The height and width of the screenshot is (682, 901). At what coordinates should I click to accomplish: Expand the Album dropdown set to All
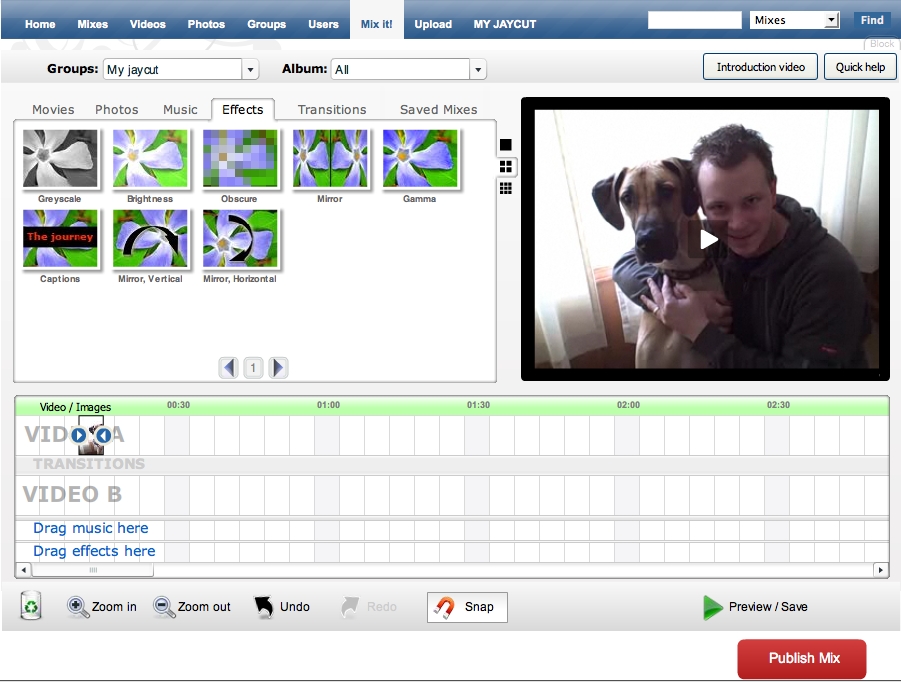click(408, 69)
